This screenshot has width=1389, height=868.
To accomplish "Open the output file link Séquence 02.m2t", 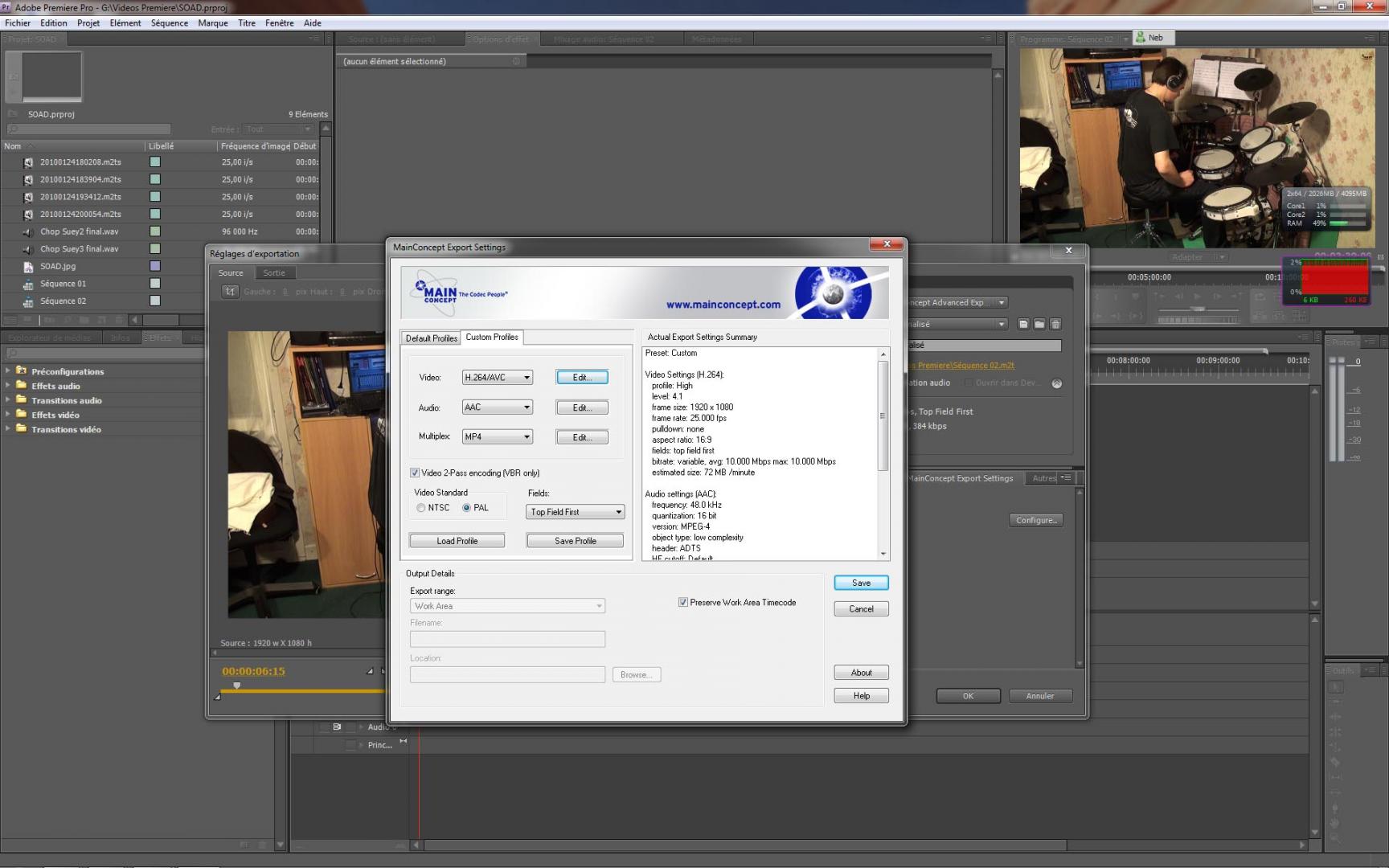I will [x=961, y=365].
